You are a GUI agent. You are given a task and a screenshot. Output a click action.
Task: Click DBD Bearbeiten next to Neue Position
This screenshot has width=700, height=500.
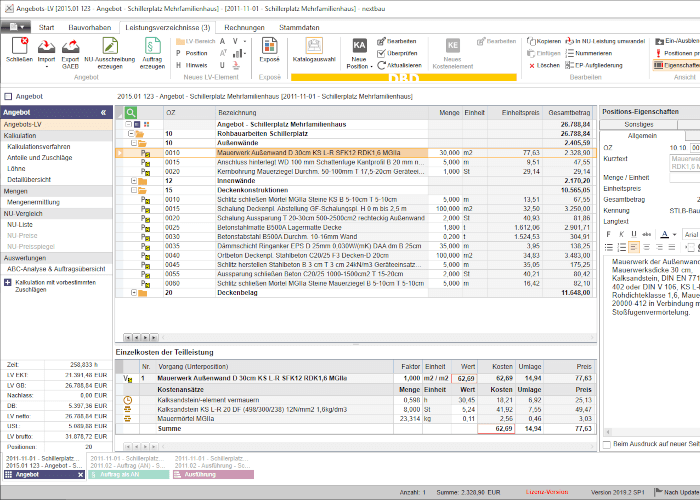pyautogui.click(x=396, y=41)
